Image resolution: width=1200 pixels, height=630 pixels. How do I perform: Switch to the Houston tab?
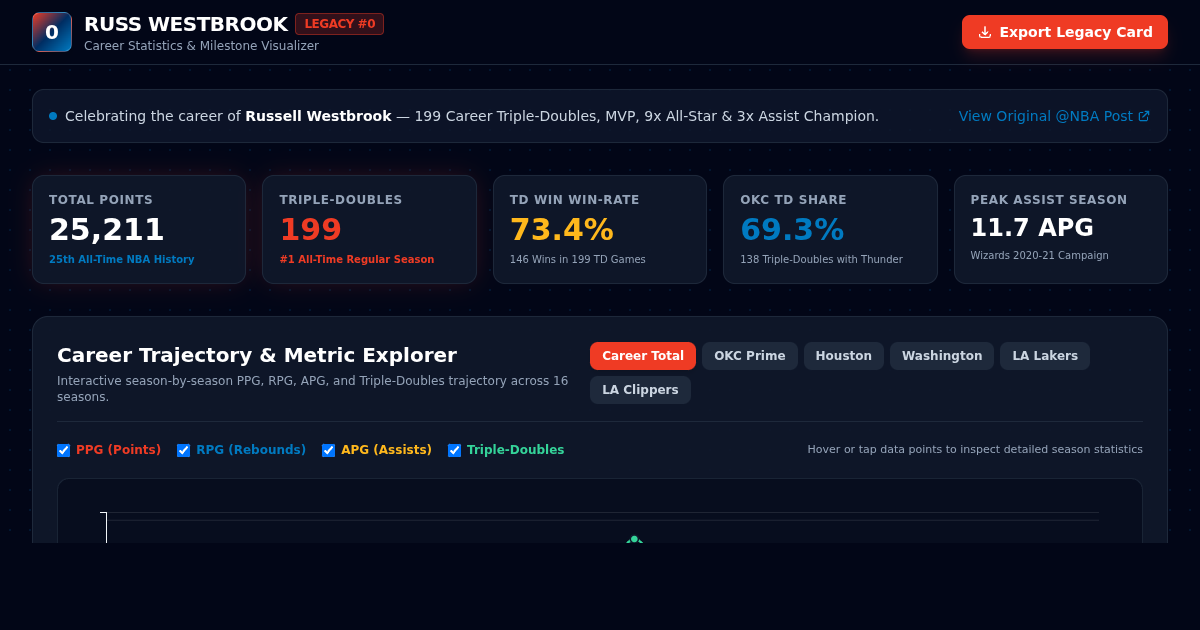point(844,356)
